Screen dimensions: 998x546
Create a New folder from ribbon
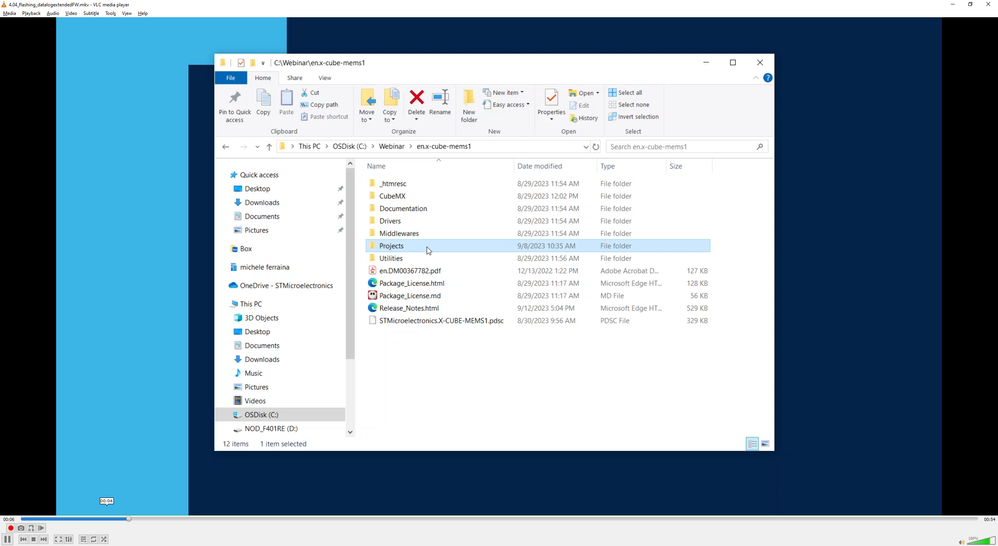(469, 106)
